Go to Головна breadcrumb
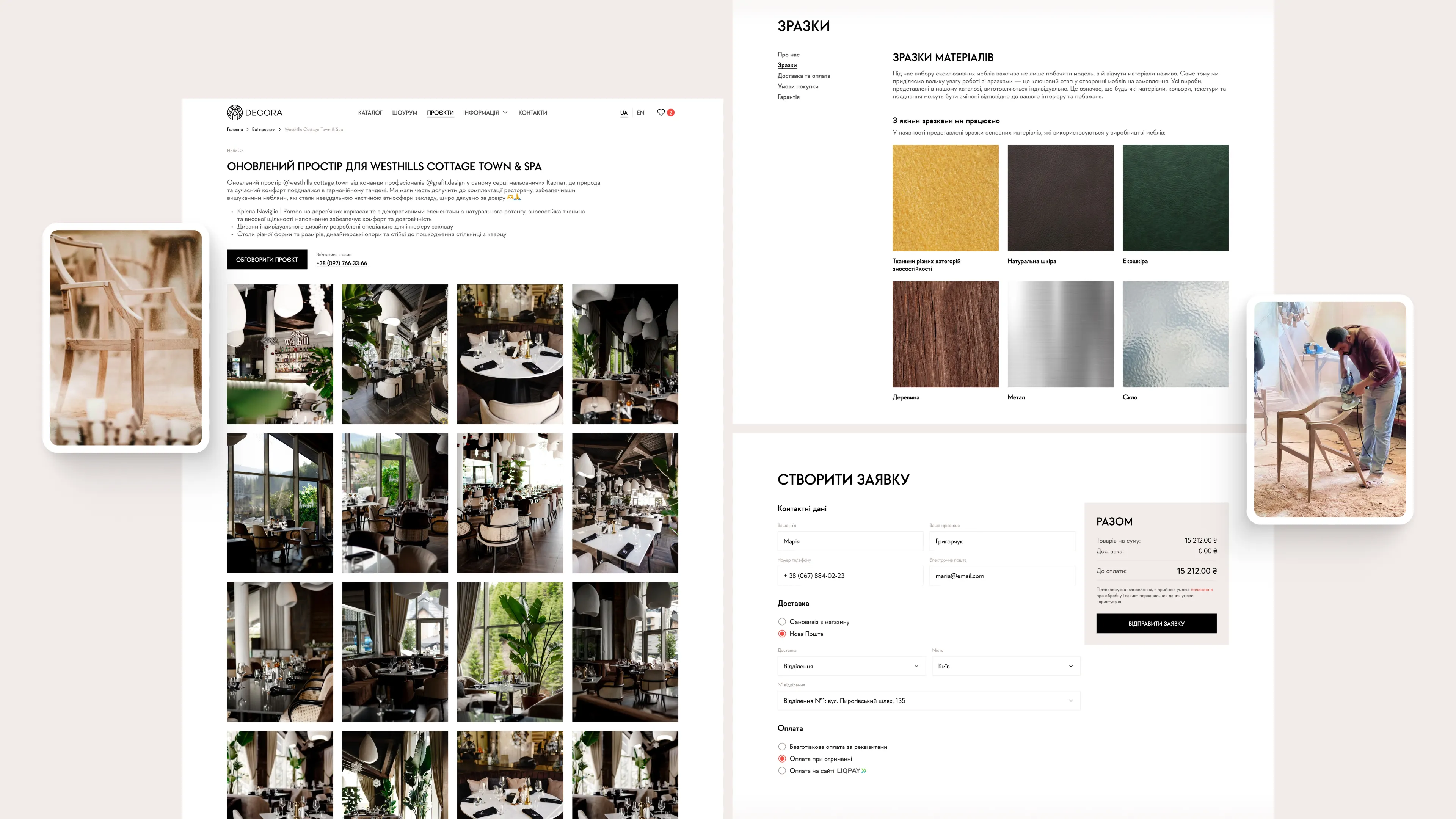 pos(235,129)
